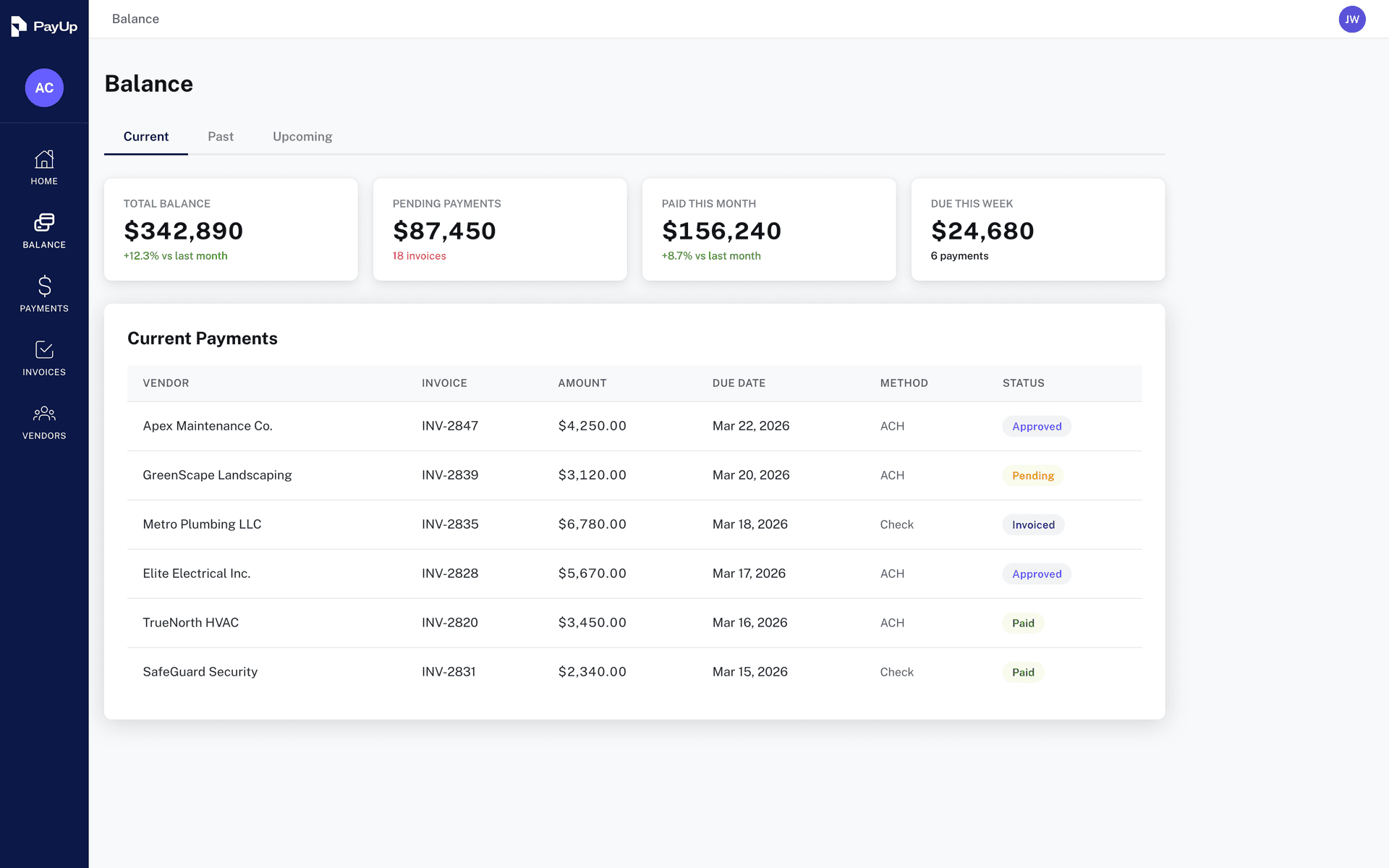Switch to the Upcoming tab
This screenshot has width=1389, height=868.
click(302, 136)
